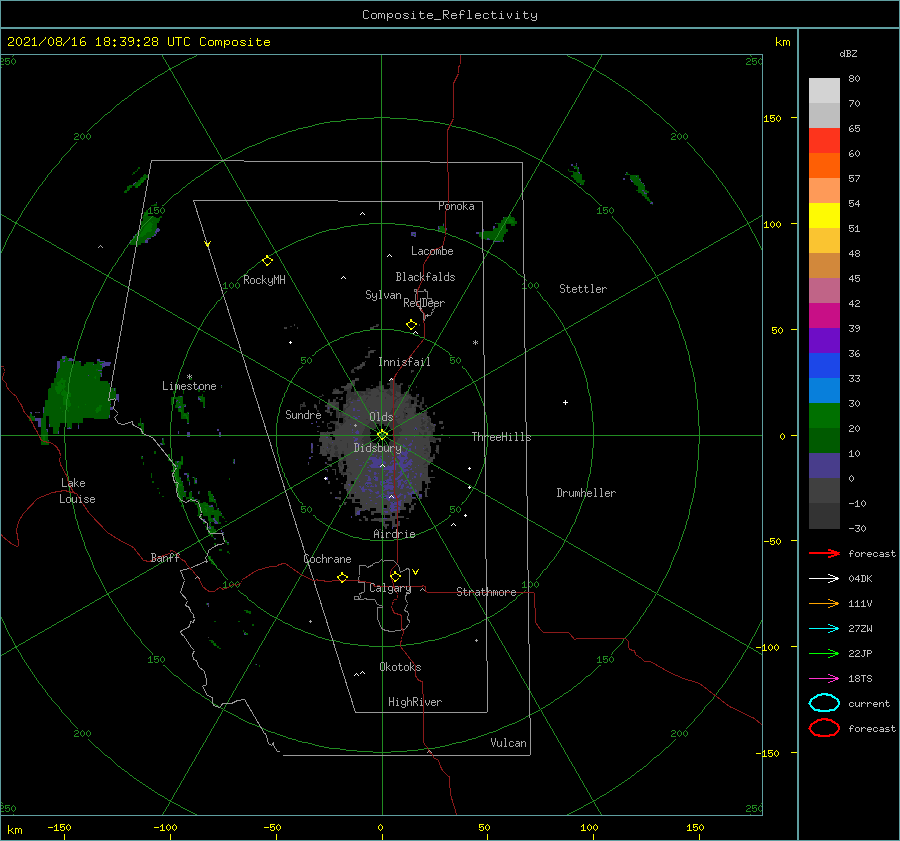The height and width of the screenshot is (841, 900).
Task: Select the royal blue dBZ swatch
Action: [824, 366]
